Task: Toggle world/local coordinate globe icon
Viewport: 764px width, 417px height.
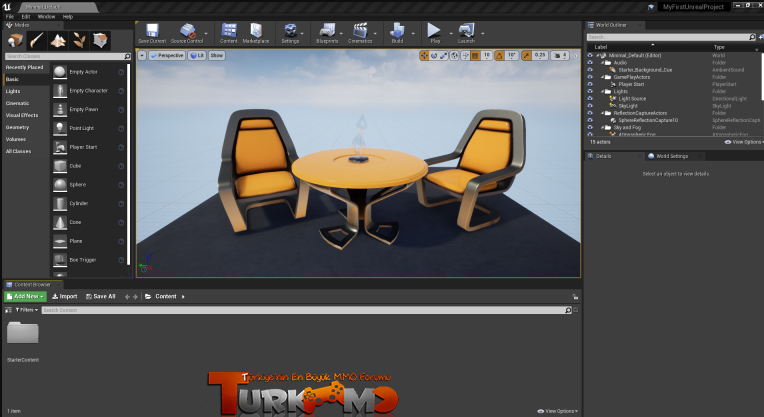Action: point(454,56)
